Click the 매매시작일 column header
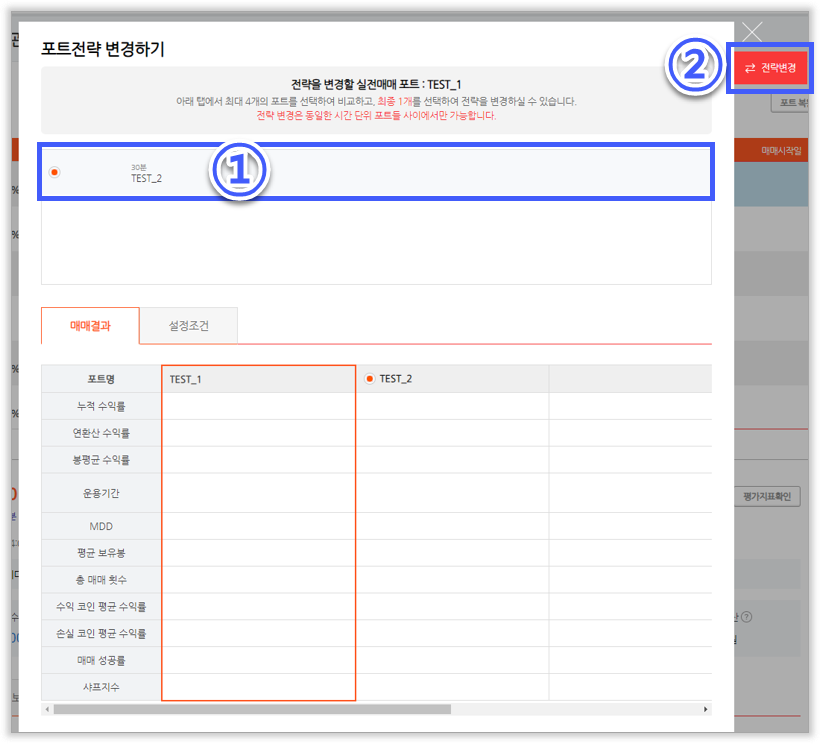Screen dimensions: 820x744 tap(780, 151)
